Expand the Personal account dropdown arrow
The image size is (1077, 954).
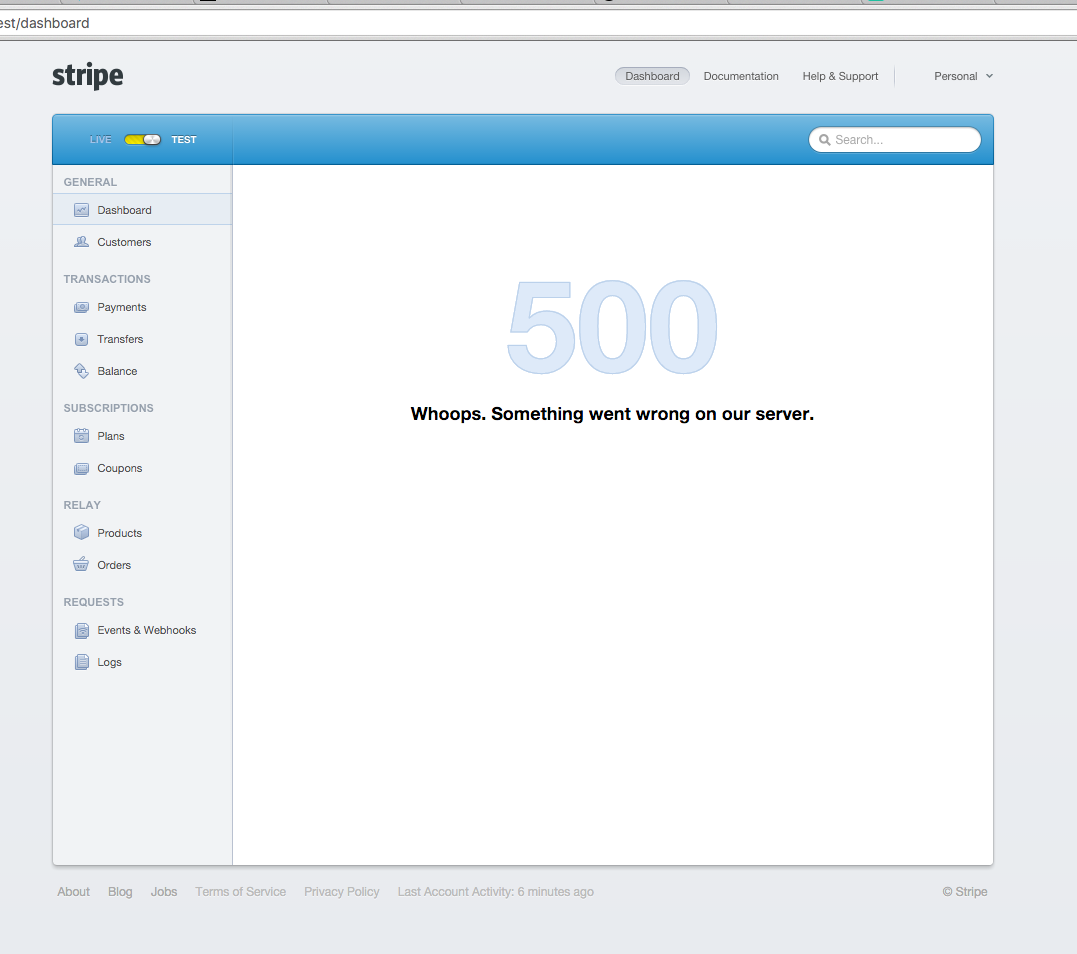tap(989, 76)
